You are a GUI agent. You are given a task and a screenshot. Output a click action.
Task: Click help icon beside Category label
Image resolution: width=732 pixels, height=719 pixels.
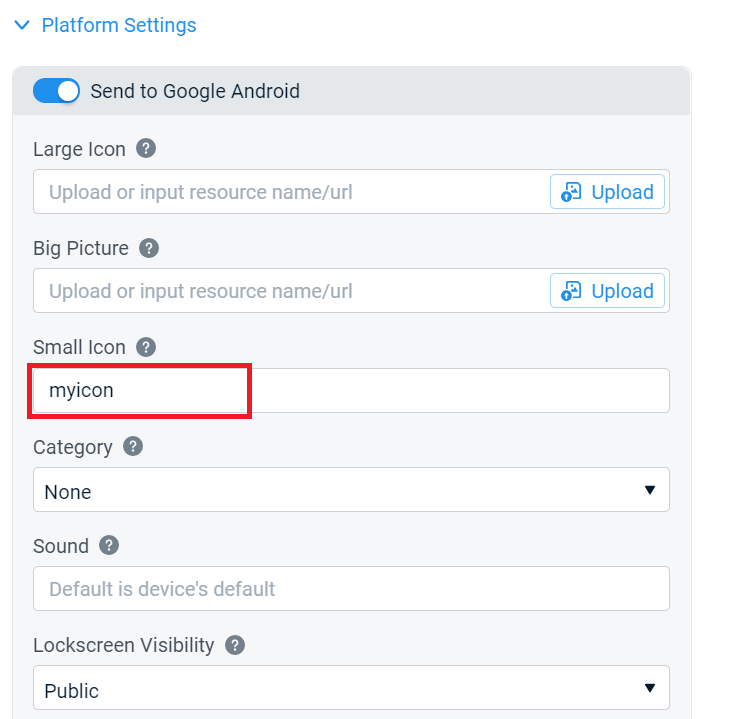(x=132, y=446)
